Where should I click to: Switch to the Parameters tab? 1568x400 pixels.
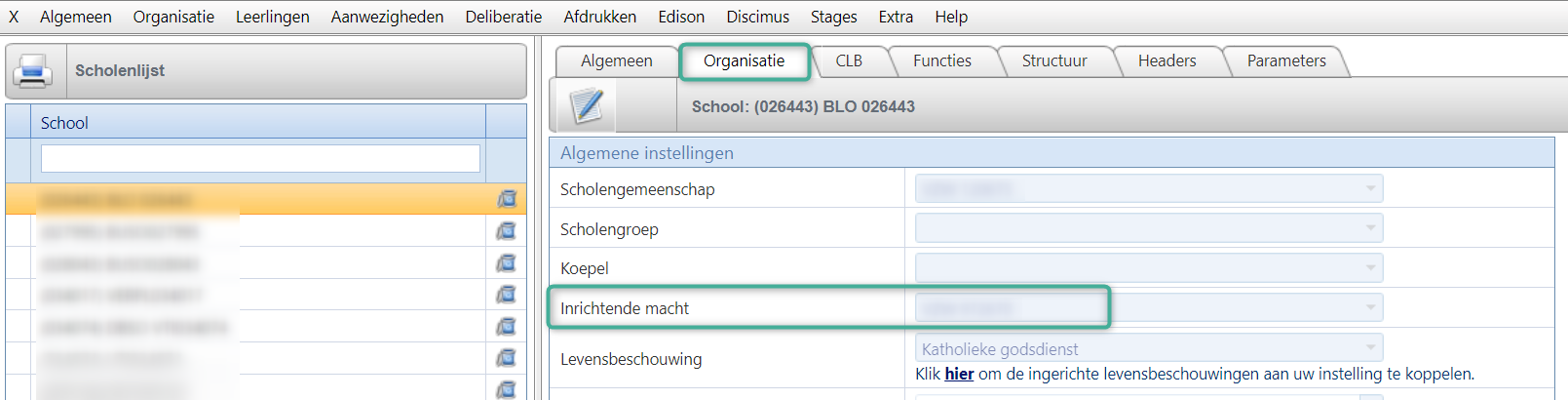pyautogui.click(x=1286, y=60)
